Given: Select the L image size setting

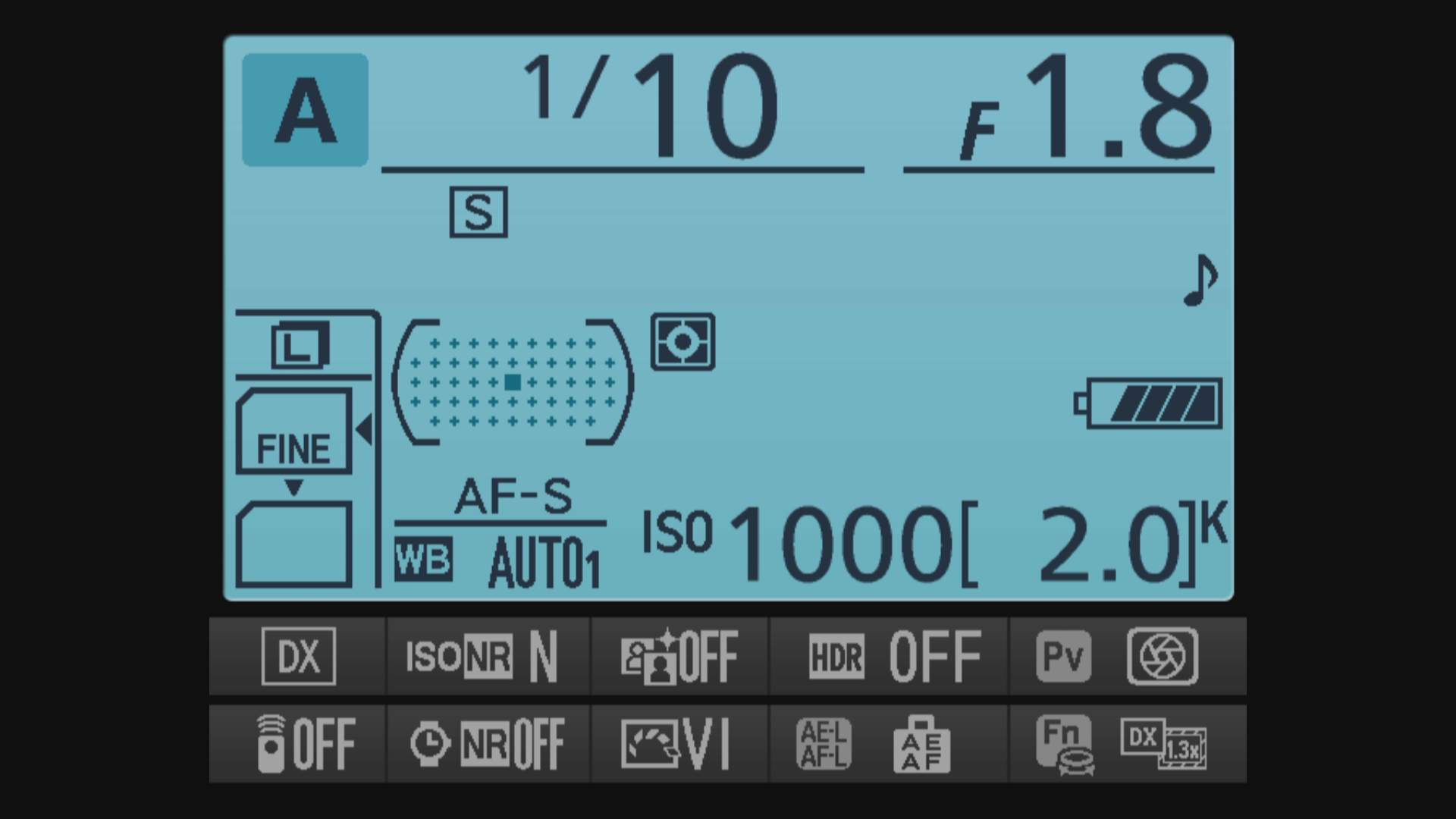Looking at the screenshot, I should click(301, 346).
